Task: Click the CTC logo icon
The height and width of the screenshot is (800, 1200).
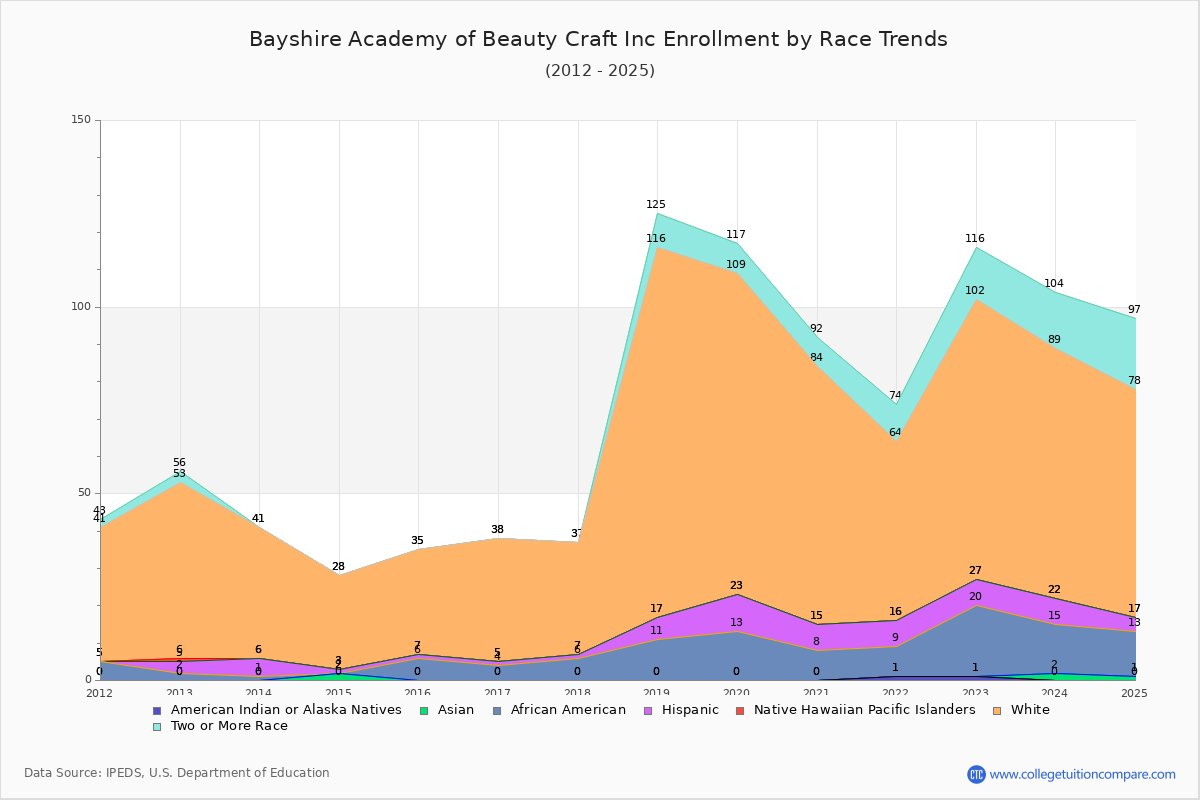Action: pyautogui.click(x=976, y=774)
